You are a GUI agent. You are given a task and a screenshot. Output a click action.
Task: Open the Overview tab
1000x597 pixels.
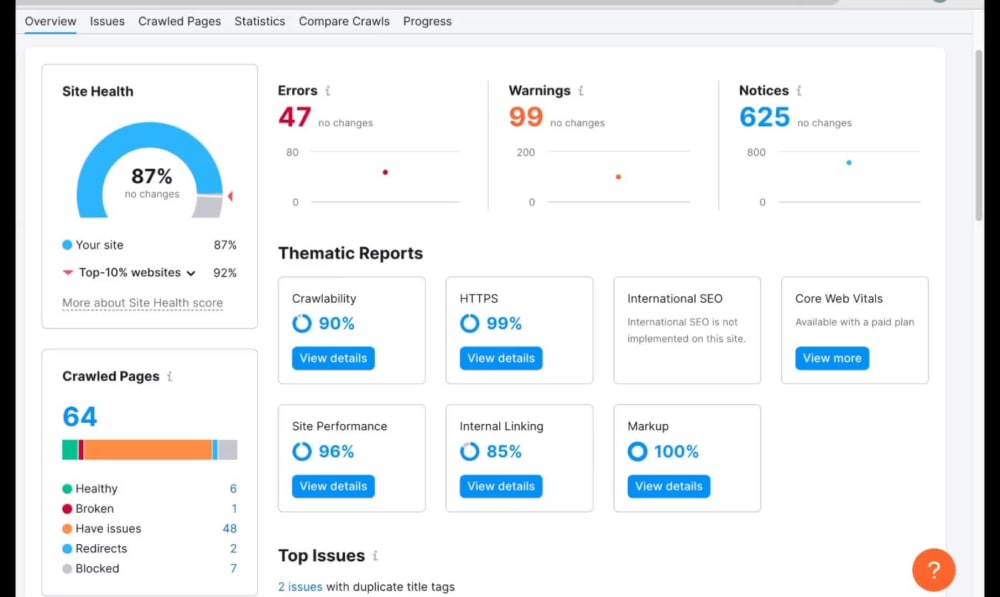[50, 21]
